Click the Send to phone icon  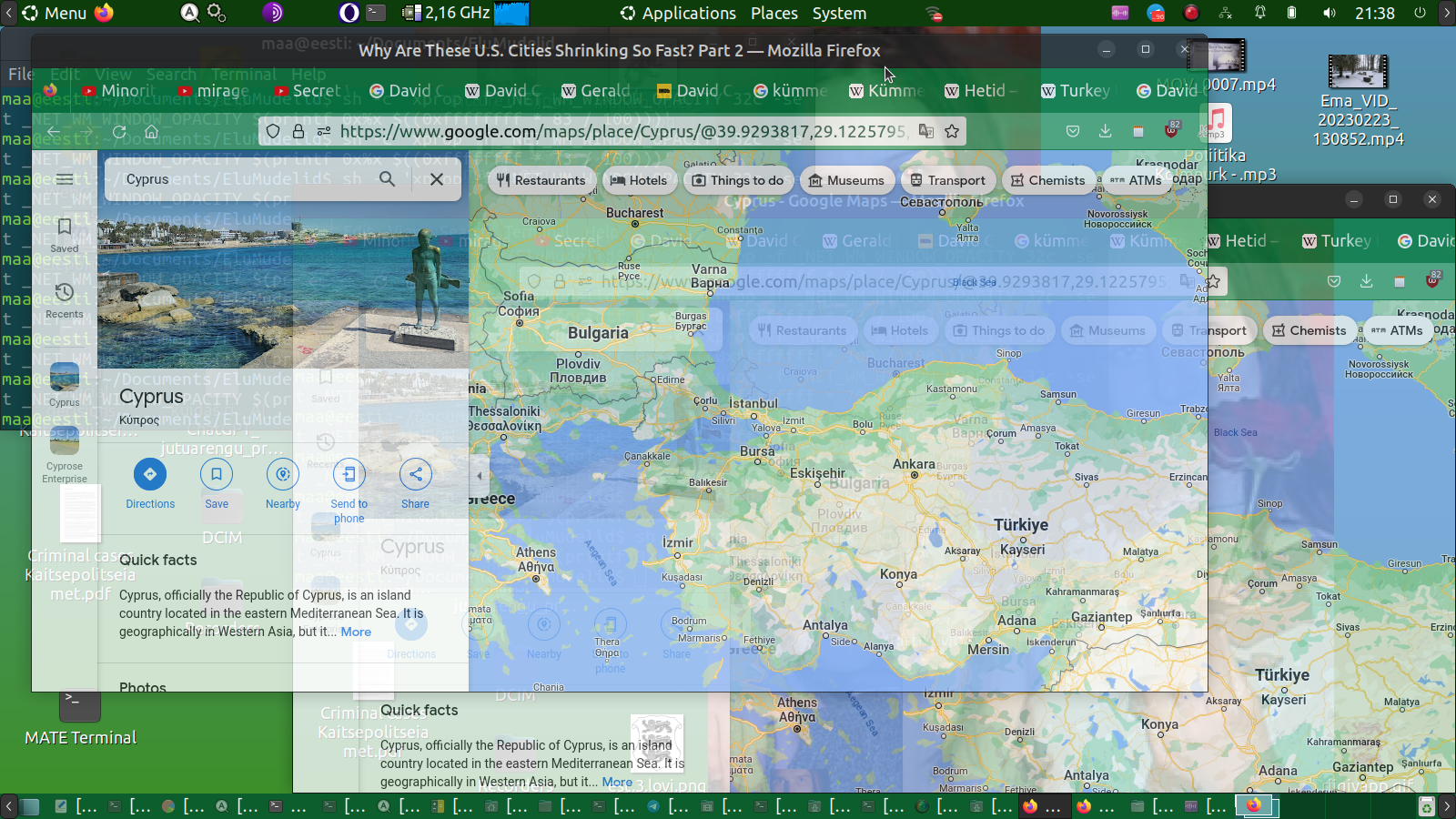click(x=349, y=474)
